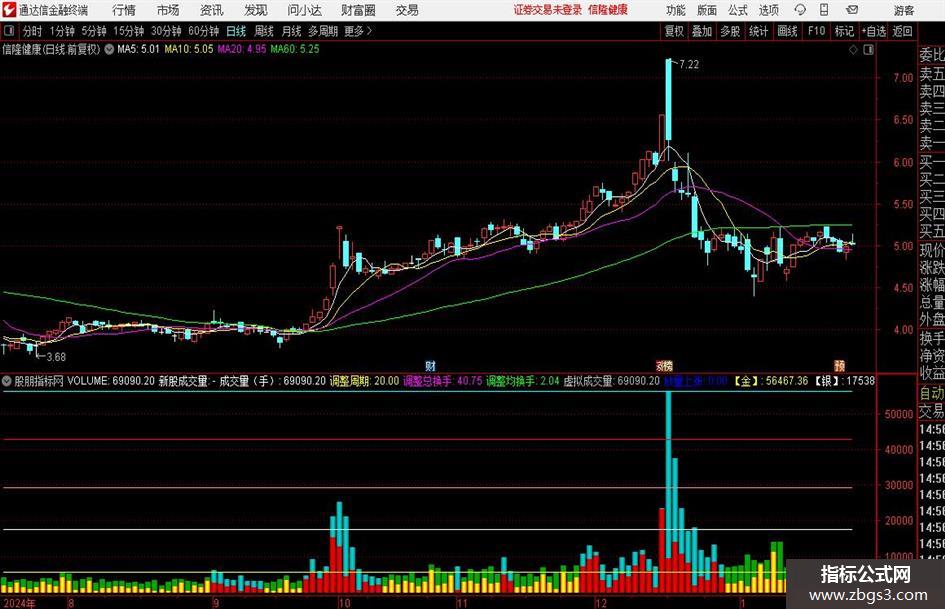The height and width of the screenshot is (609, 945).
Task: Switch to 15分钟 period tab
Action: pyautogui.click(x=129, y=31)
